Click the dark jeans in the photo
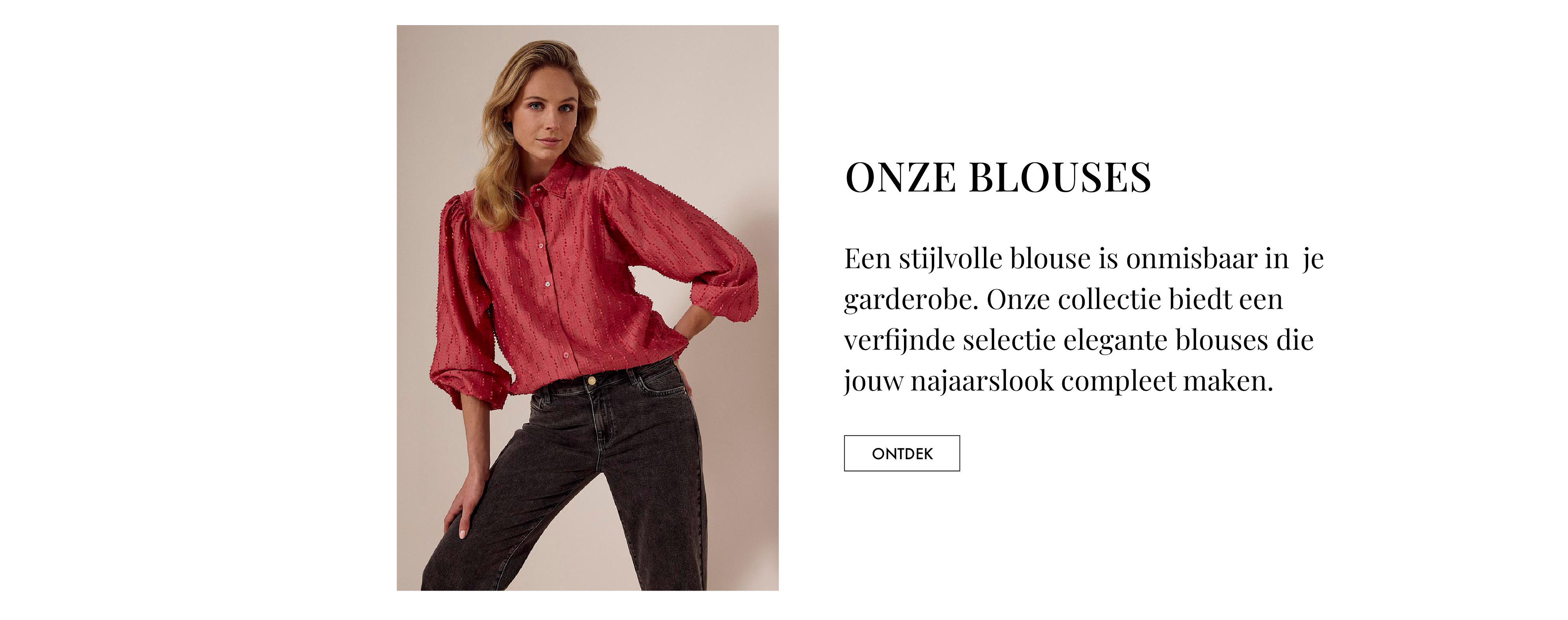The height and width of the screenshot is (620, 1568). click(578, 481)
